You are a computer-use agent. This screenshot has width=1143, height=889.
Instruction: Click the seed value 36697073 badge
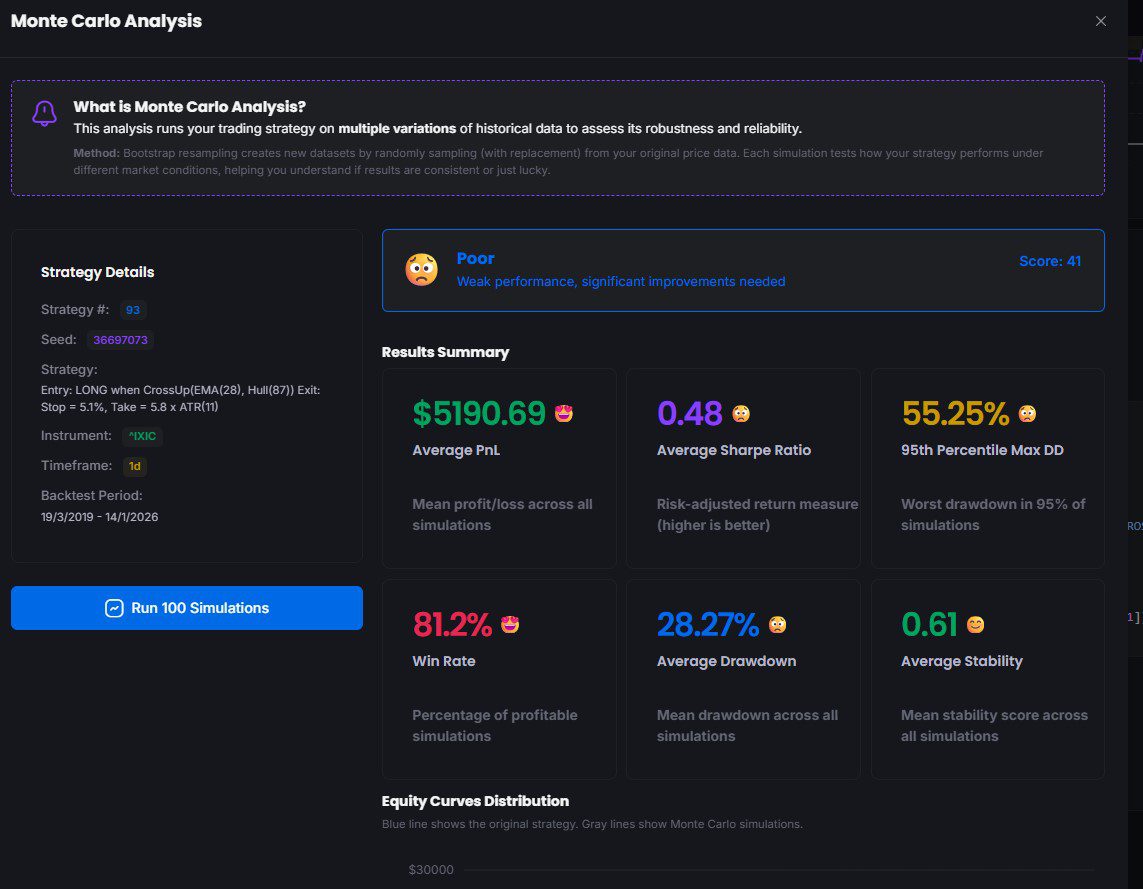[x=120, y=340]
